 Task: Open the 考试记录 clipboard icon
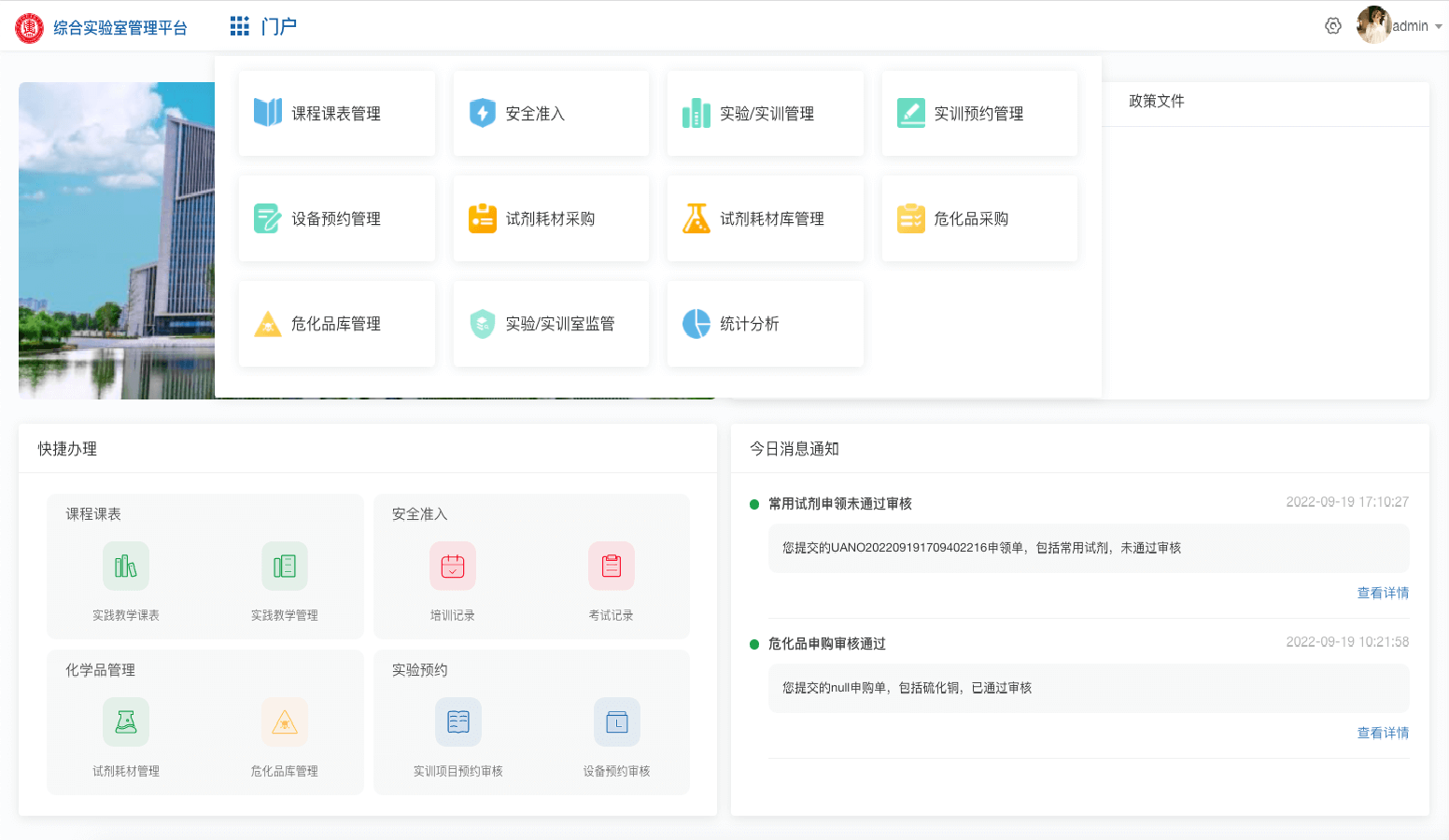point(612,567)
